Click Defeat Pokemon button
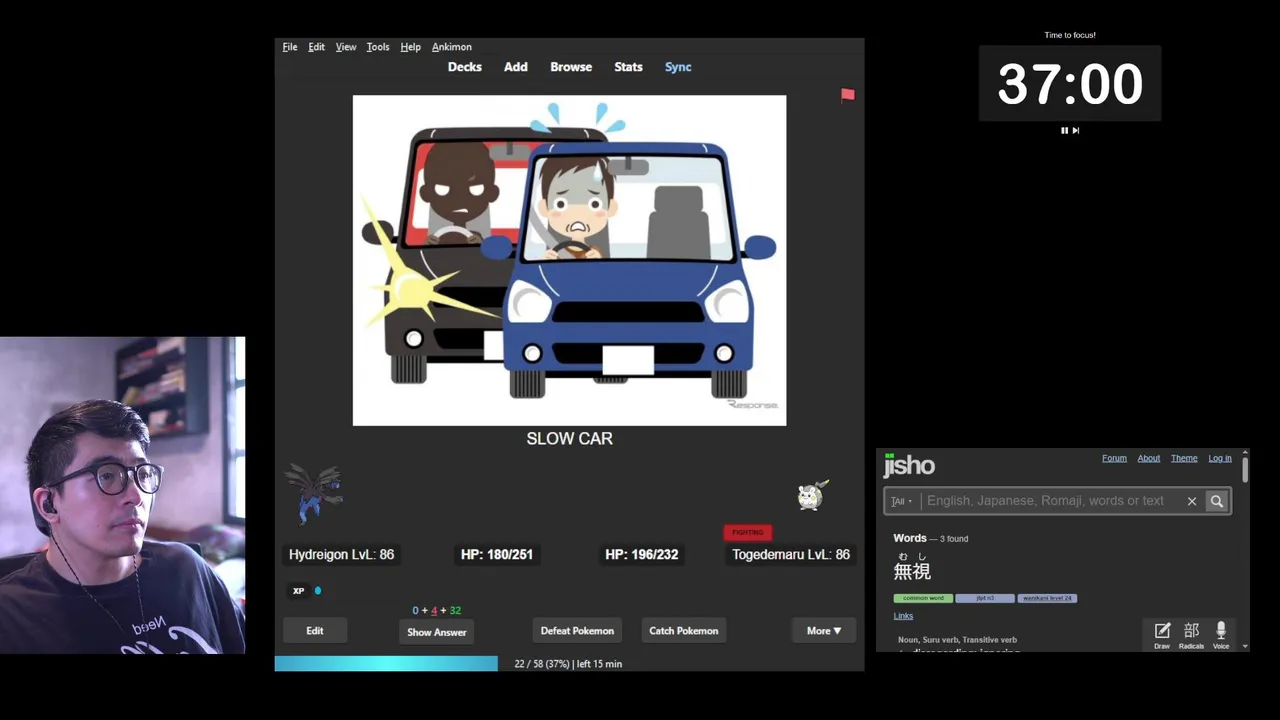This screenshot has width=1280, height=720. 577,631
